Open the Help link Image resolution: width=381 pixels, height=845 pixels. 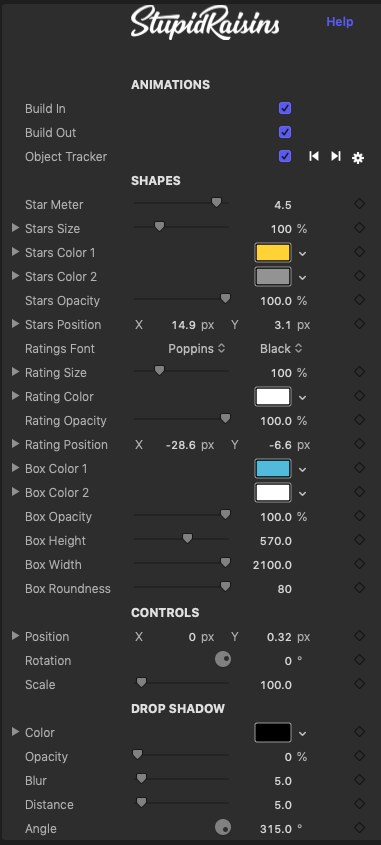point(340,22)
